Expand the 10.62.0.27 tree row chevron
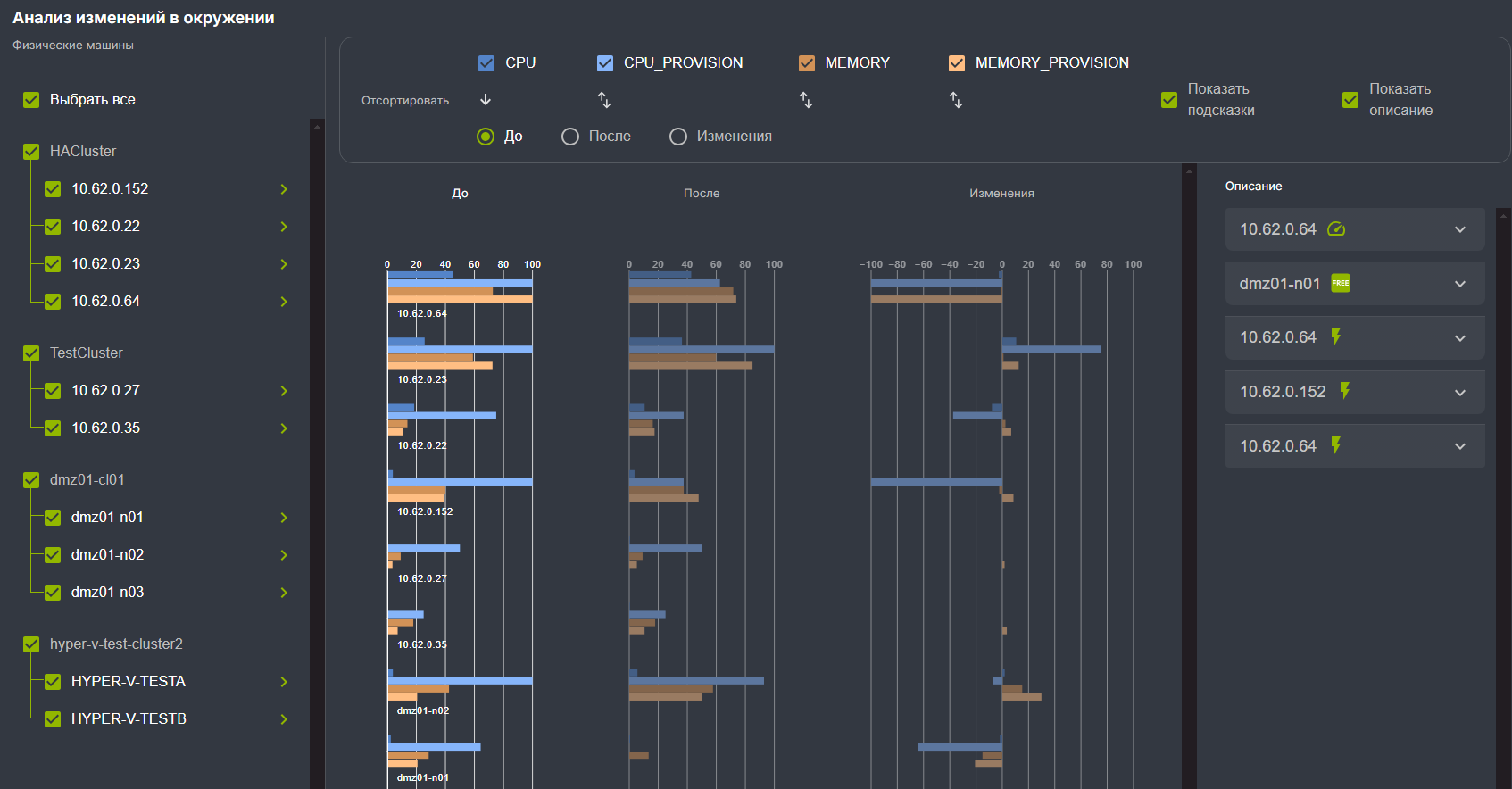The height and width of the screenshot is (789, 1512). pos(284,391)
